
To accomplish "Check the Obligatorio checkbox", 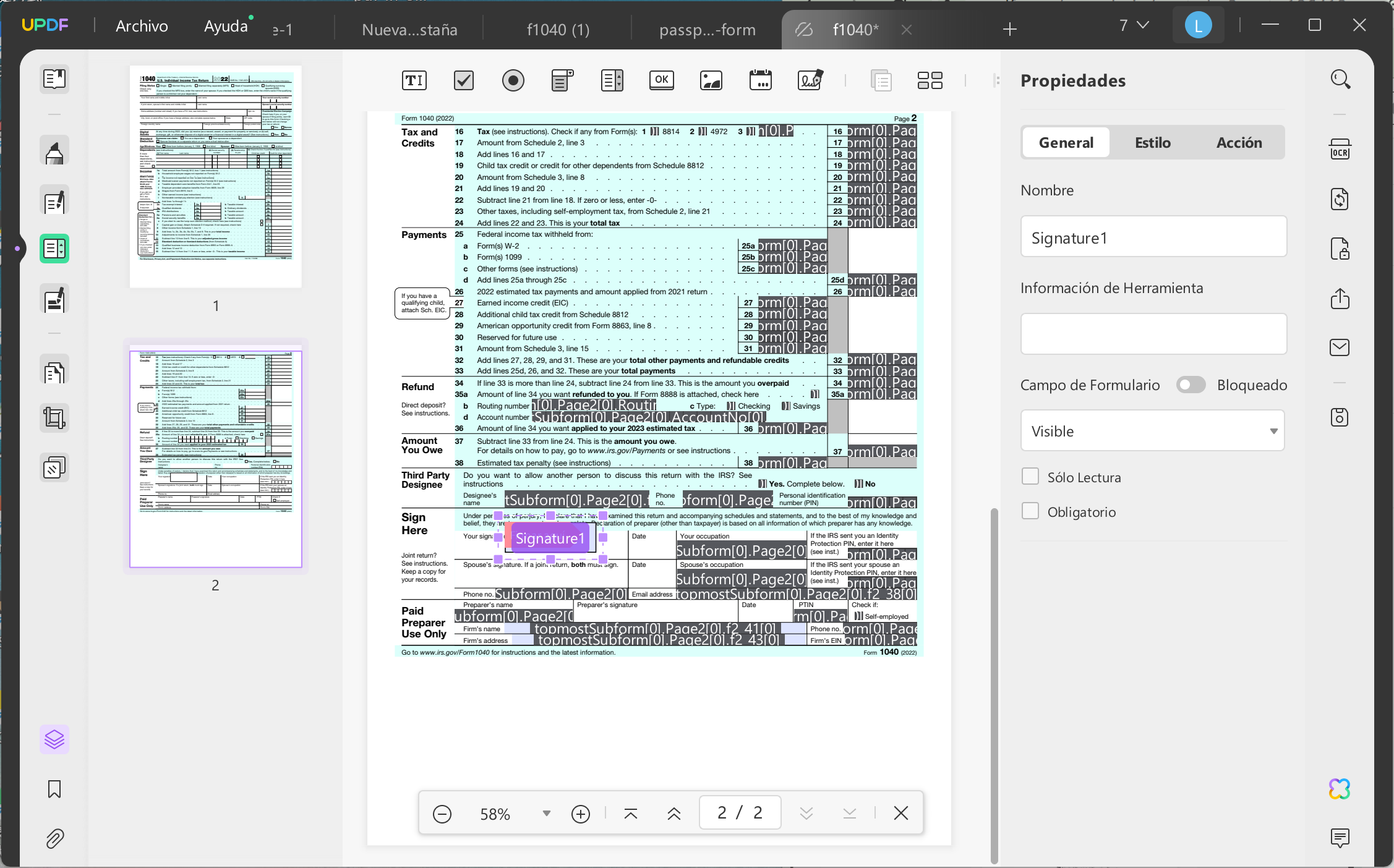I will click(1030, 511).
